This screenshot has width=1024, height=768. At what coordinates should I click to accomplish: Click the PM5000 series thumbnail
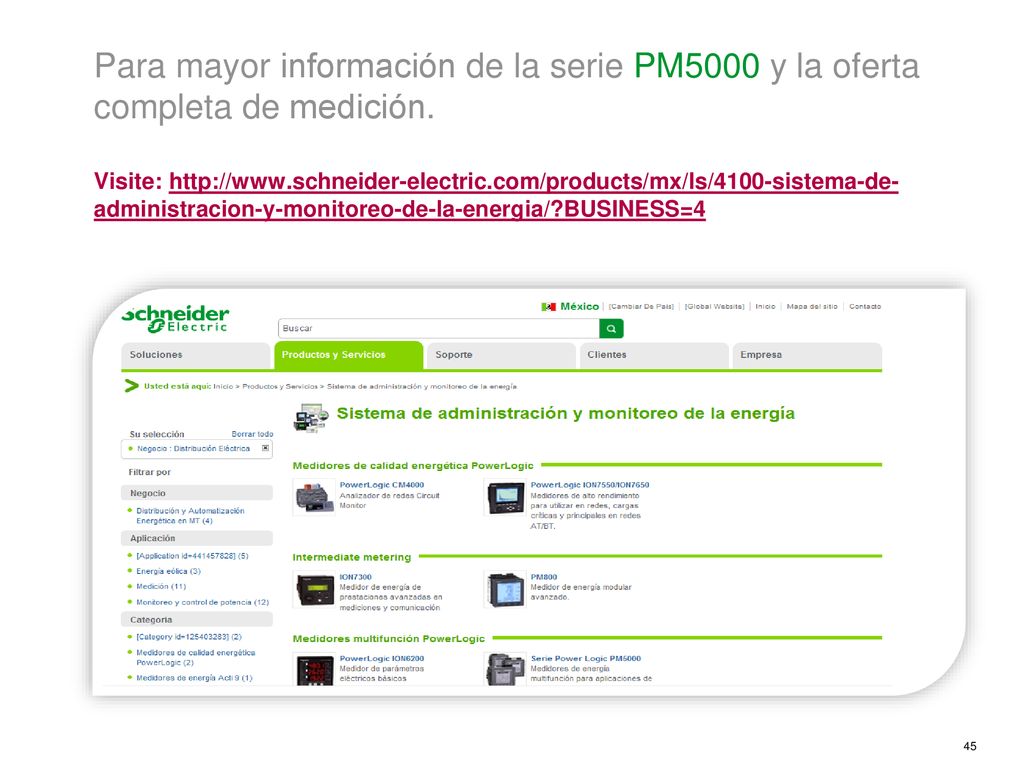(505, 669)
